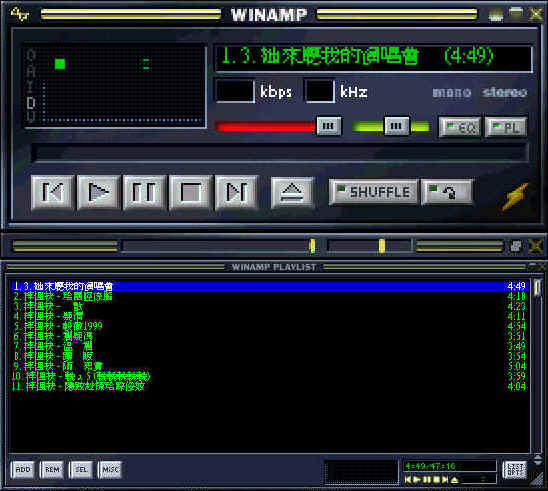Open visualization menu via clutterbar U
This screenshot has width=548, height=491.
tap(31, 117)
